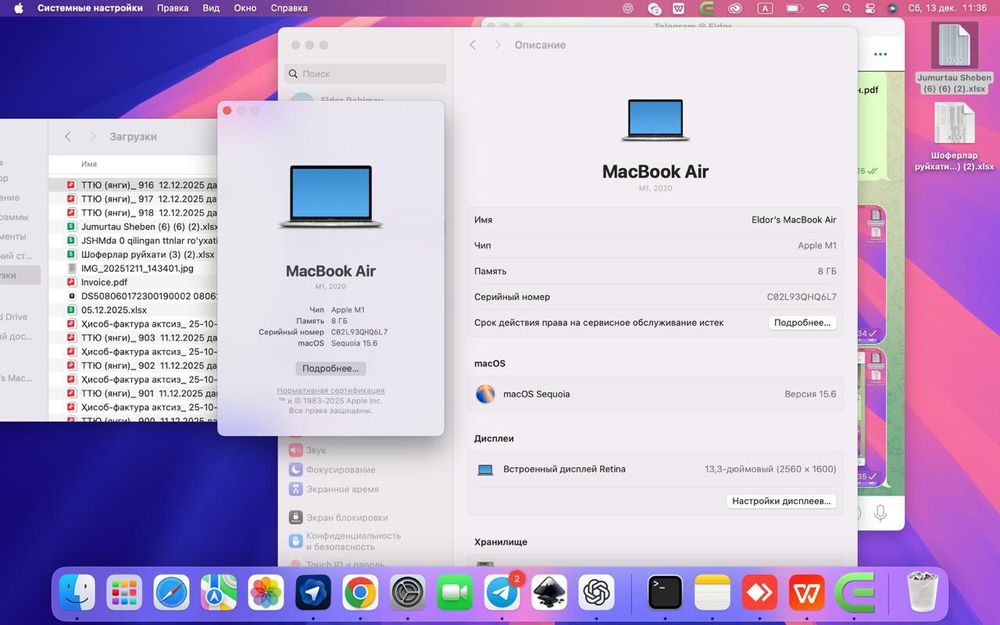Open the Правка menu

[x=172, y=8]
